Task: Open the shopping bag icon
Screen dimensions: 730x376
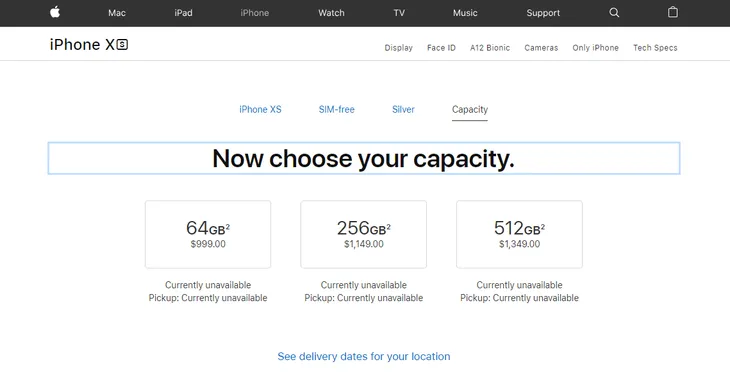Action: click(673, 12)
